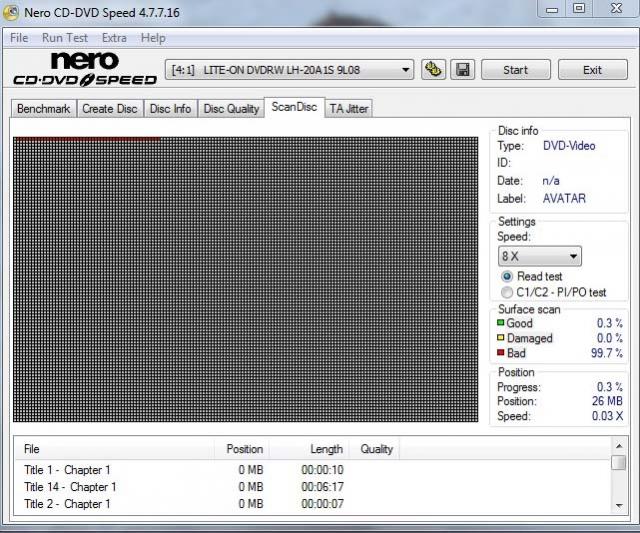Minimize the Nero CD-DVD Speed window
Viewport: 640px width, 533px height.
click(552, 9)
